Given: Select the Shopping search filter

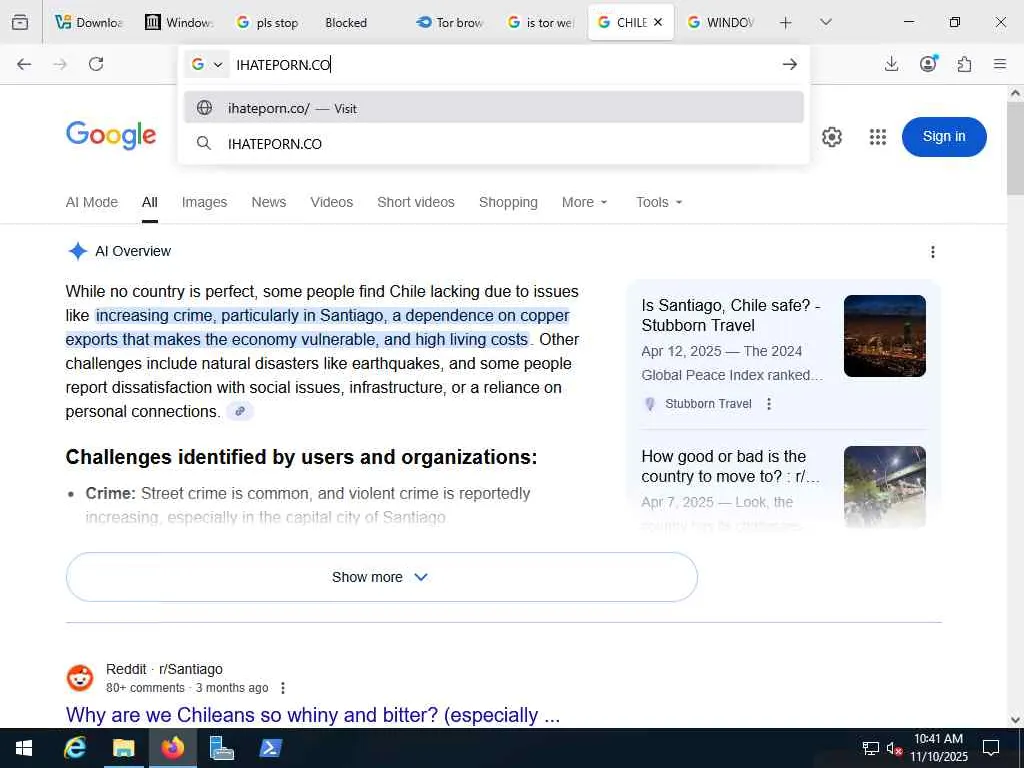Looking at the screenshot, I should coord(508,202).
